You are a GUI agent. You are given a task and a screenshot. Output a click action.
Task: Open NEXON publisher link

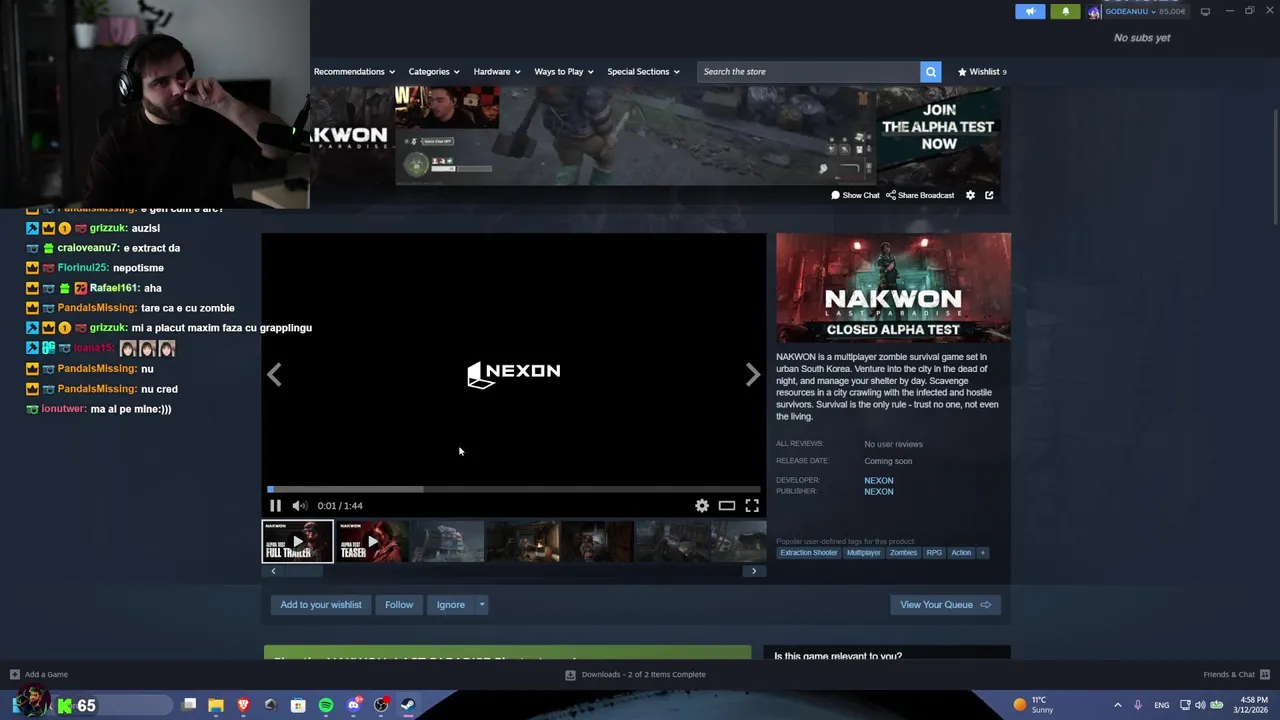pyautogui.click(x=879, y=492)
